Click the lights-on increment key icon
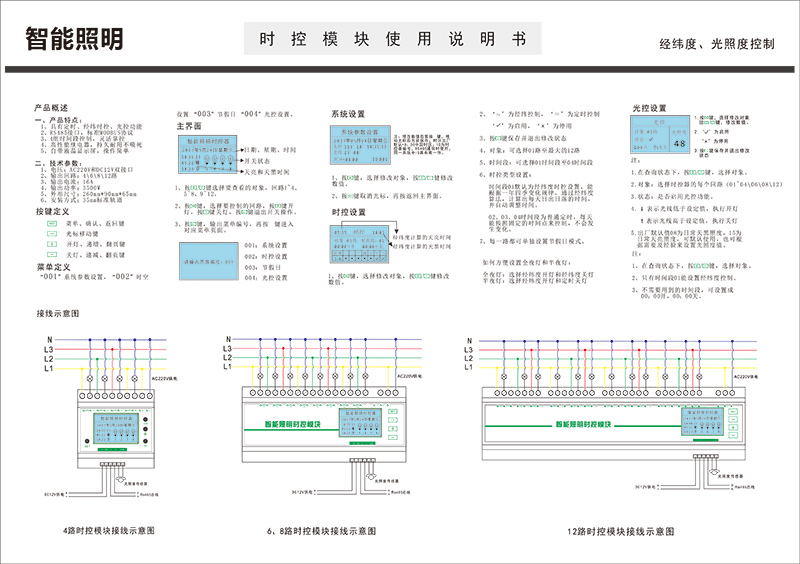The height and width of the screenshot is (564, 800). coord(52,245)
